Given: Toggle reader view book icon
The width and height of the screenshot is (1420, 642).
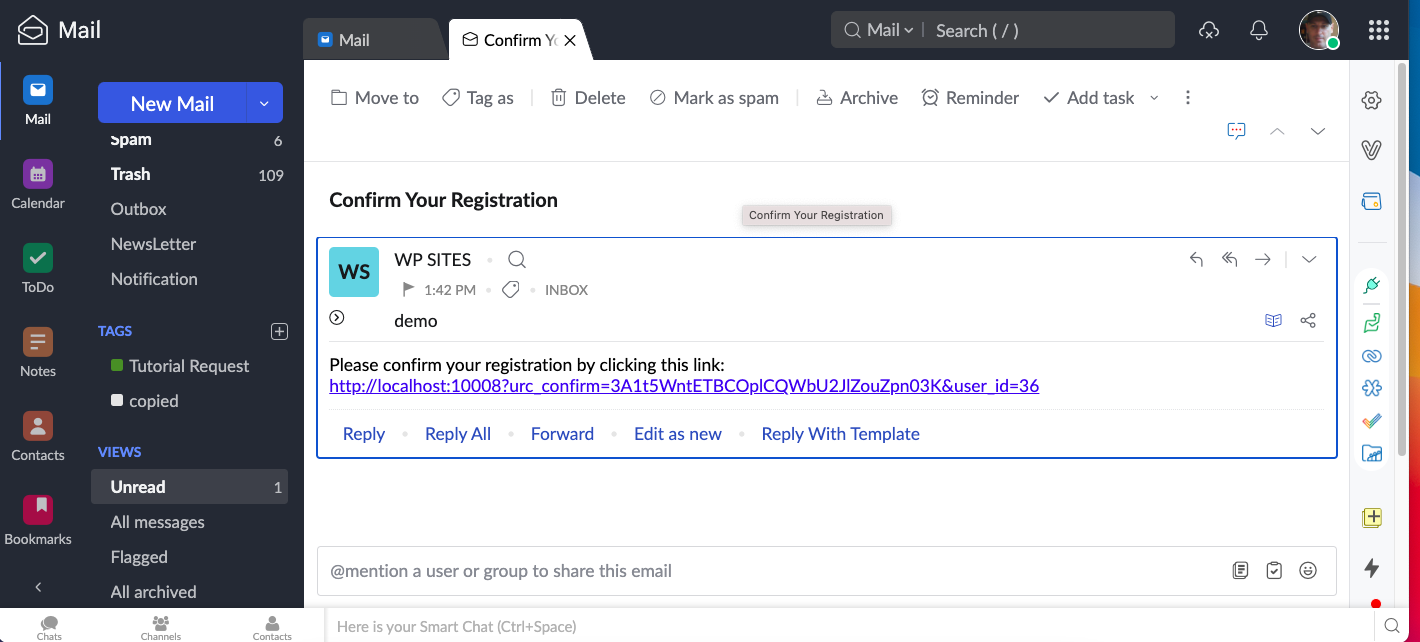Looking at the screenshot, I should click(x=1273, y=321).
